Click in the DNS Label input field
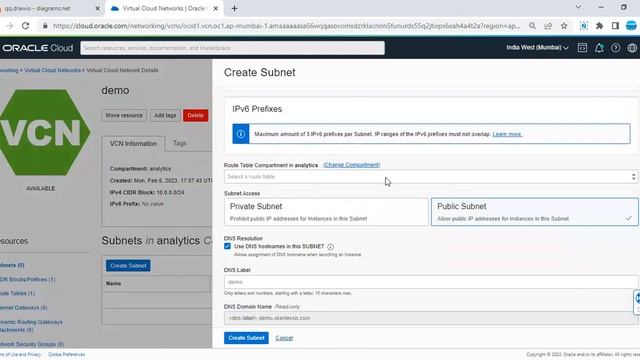 431,282
